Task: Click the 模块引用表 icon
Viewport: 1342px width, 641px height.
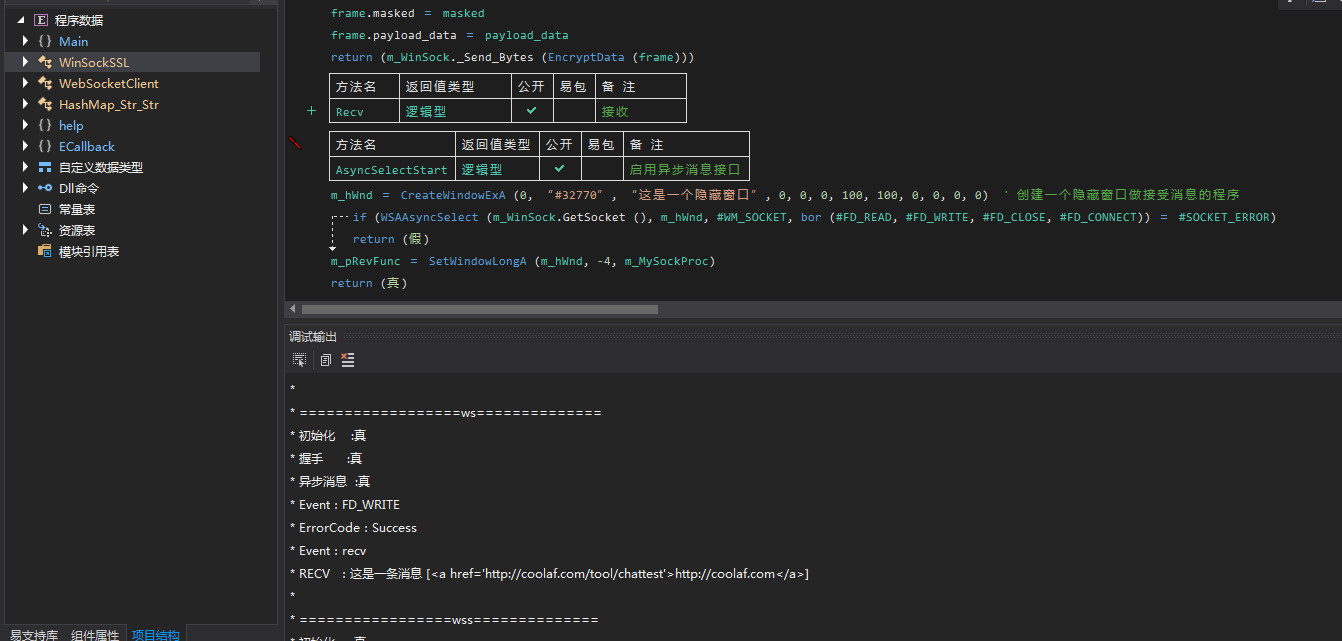Action: [43, 251]
